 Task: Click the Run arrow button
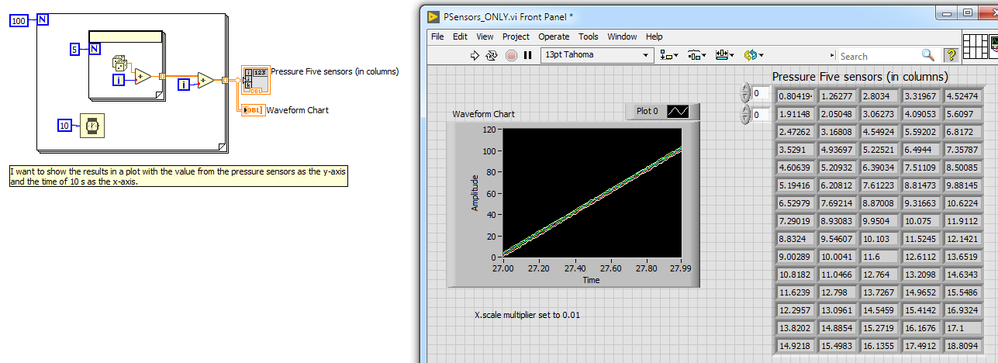(x=474, y=55)
